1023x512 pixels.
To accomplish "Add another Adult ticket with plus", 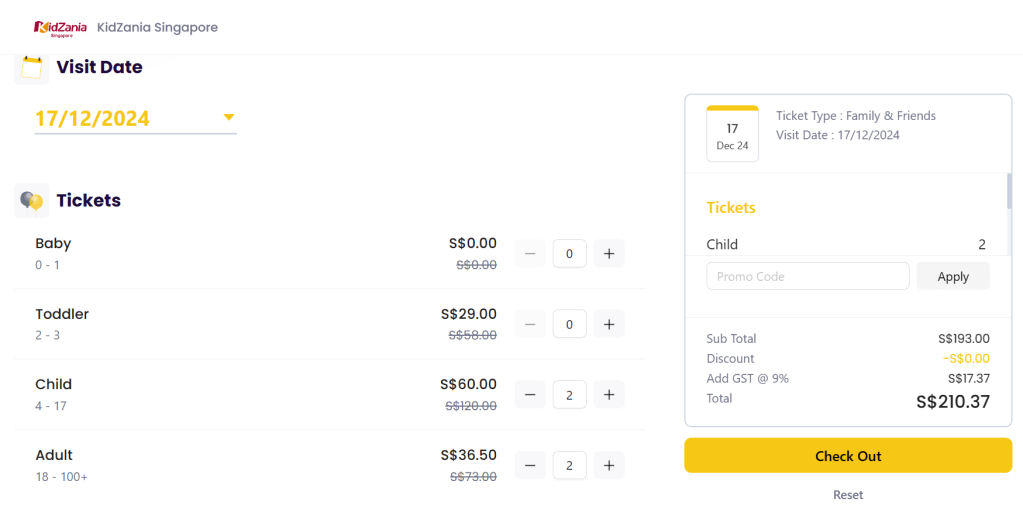I will tap(609, 465).
